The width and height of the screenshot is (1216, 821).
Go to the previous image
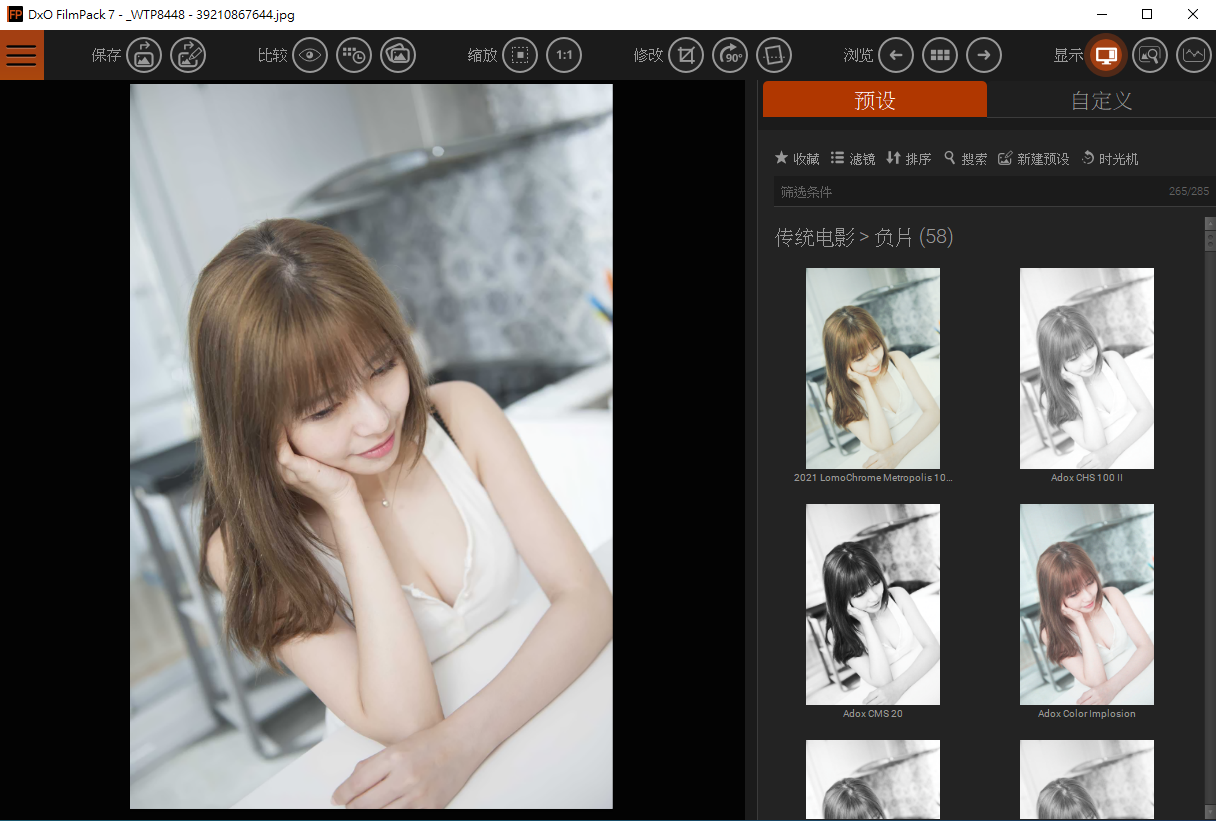click(x=896, y=55)
